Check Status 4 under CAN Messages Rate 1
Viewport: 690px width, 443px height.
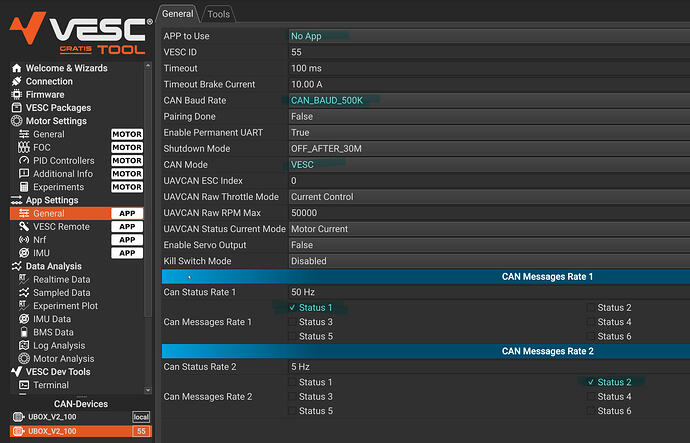pyautogui.click(x=591, y=322)
